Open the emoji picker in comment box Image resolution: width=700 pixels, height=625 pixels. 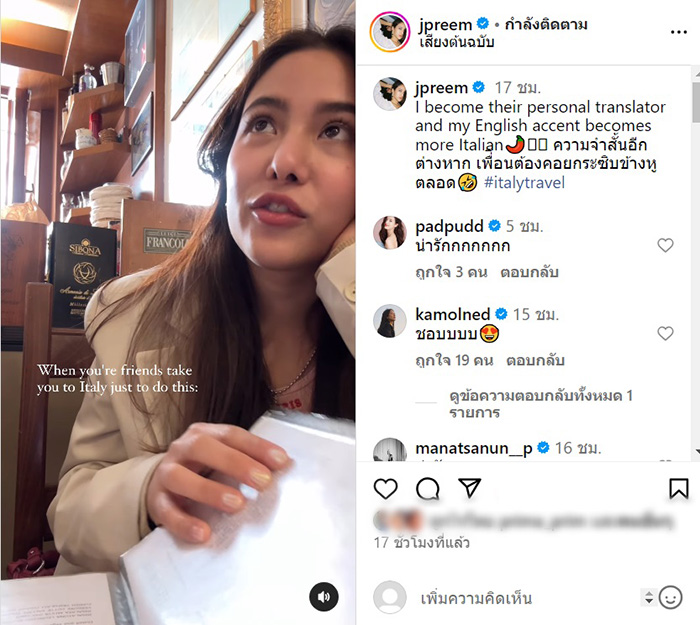[x=671, y=598]
